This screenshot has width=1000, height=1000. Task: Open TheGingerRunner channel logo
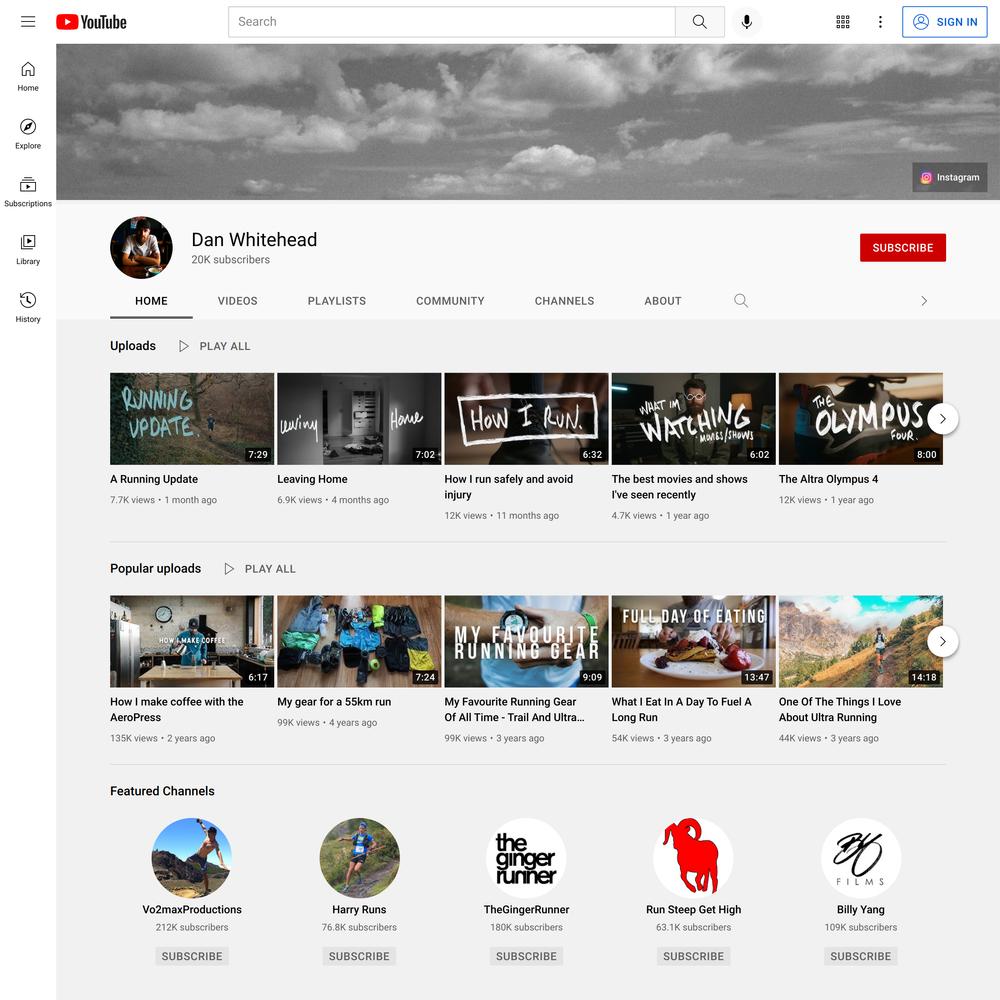click(x=526, y=858)
